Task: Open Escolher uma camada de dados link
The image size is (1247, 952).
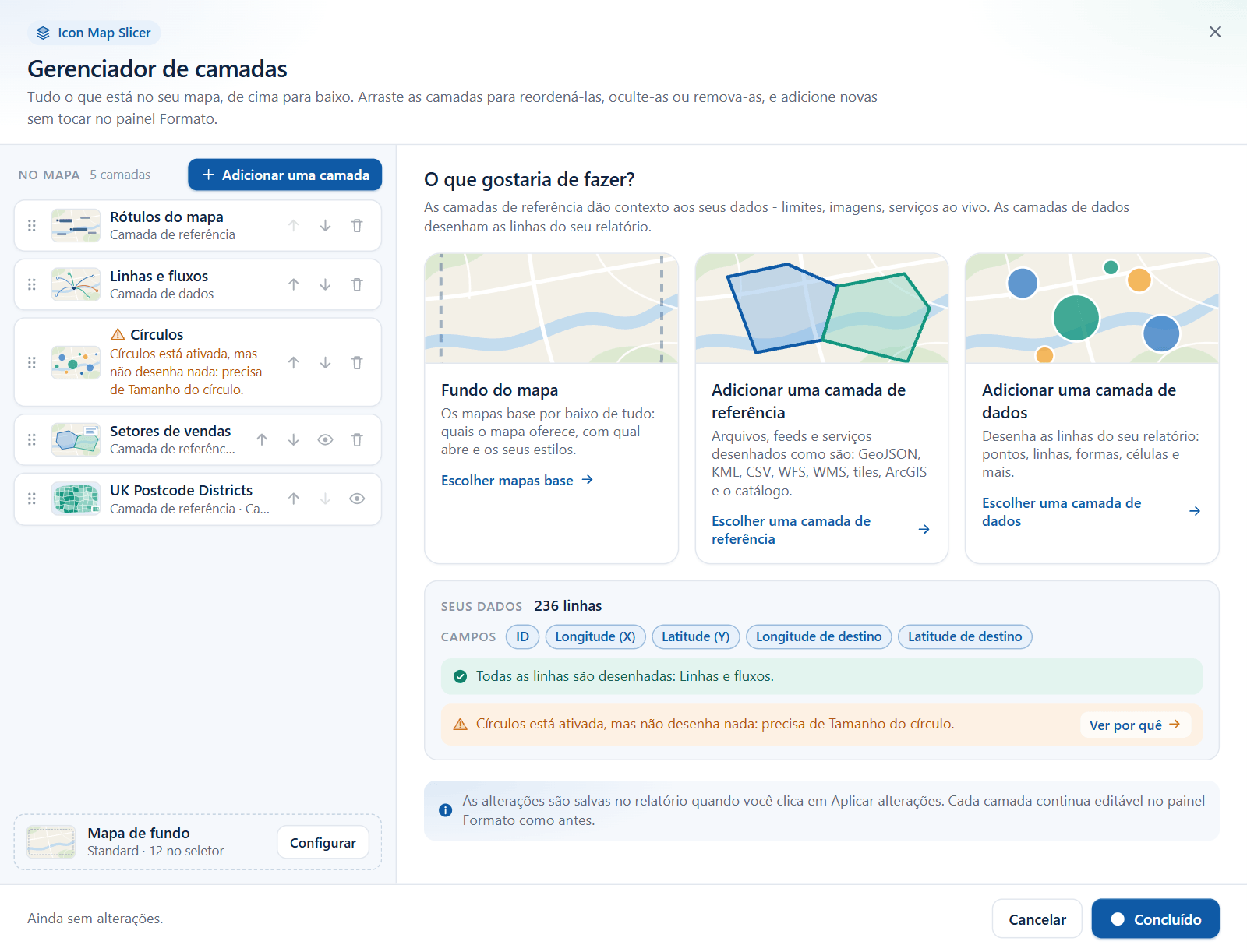Action: pos(1091,512)
